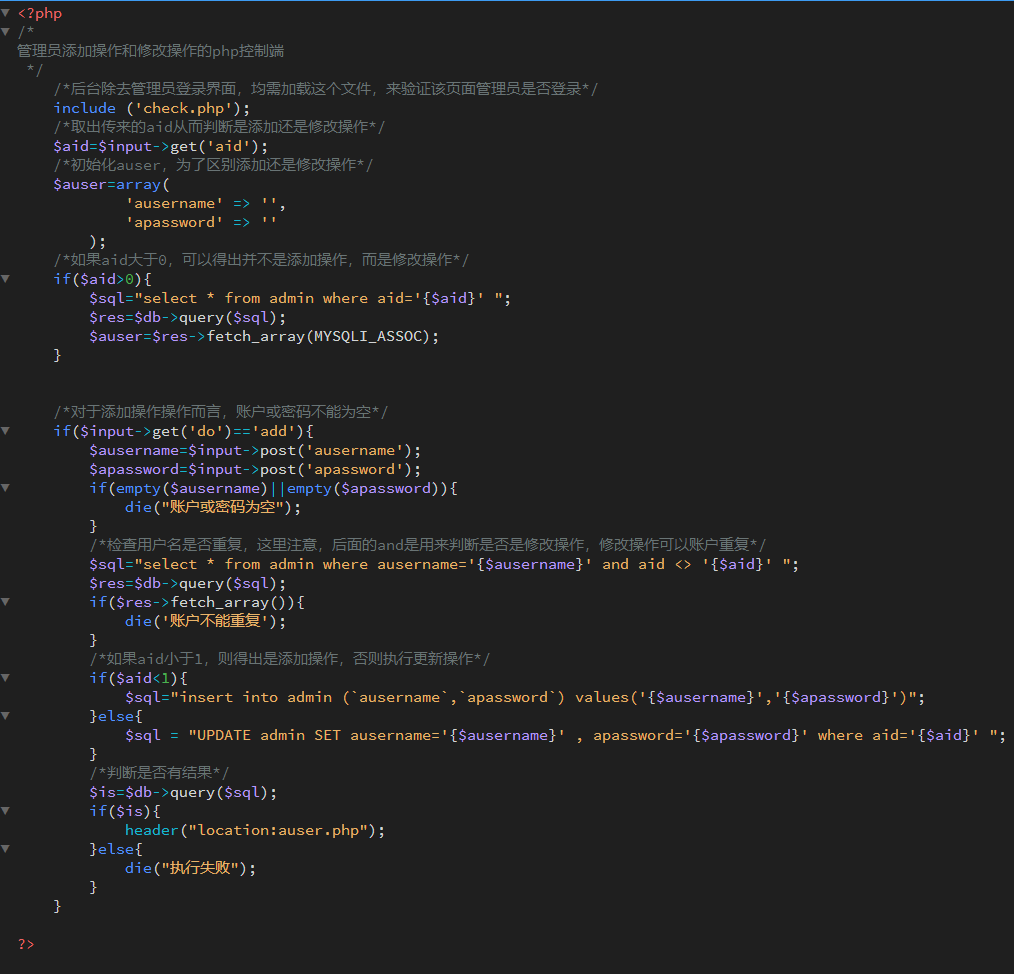The image size is (1014, 974).
Task: Fold the else block containing the UPDATE statement
Action: [x=5, y=716]
